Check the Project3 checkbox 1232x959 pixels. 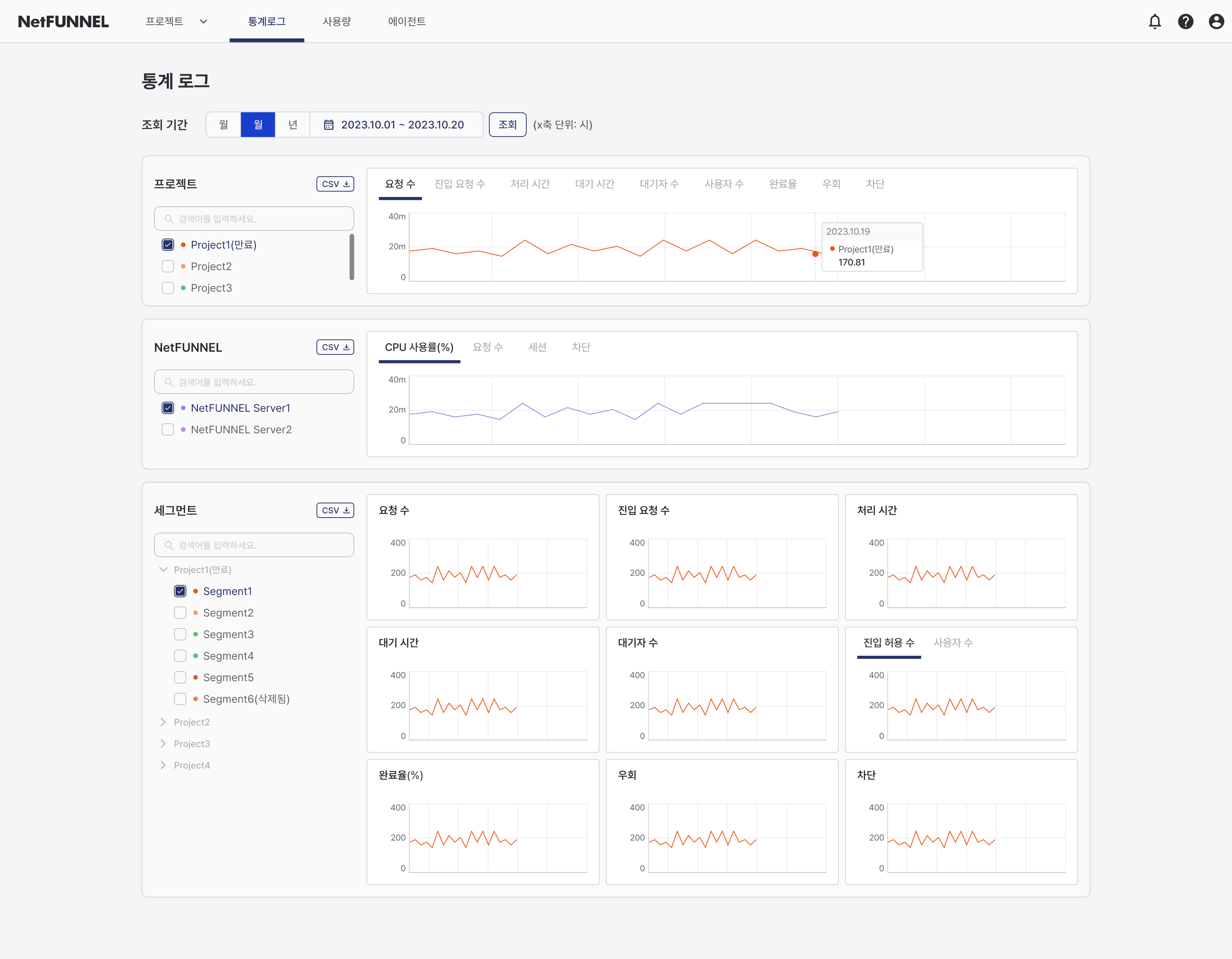tap(167, 287)
